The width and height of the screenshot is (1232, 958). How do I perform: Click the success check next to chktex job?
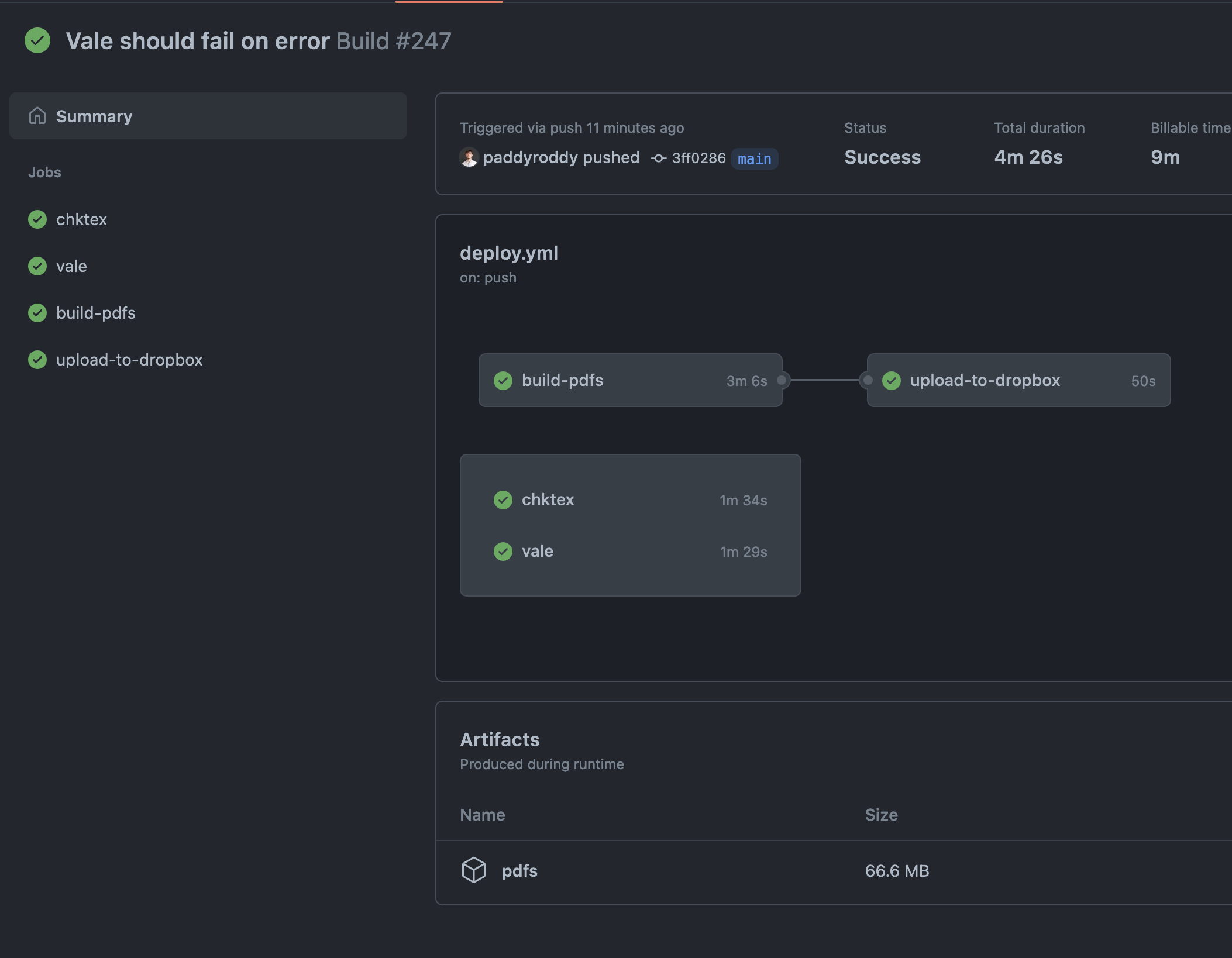(x=37, y=219)
